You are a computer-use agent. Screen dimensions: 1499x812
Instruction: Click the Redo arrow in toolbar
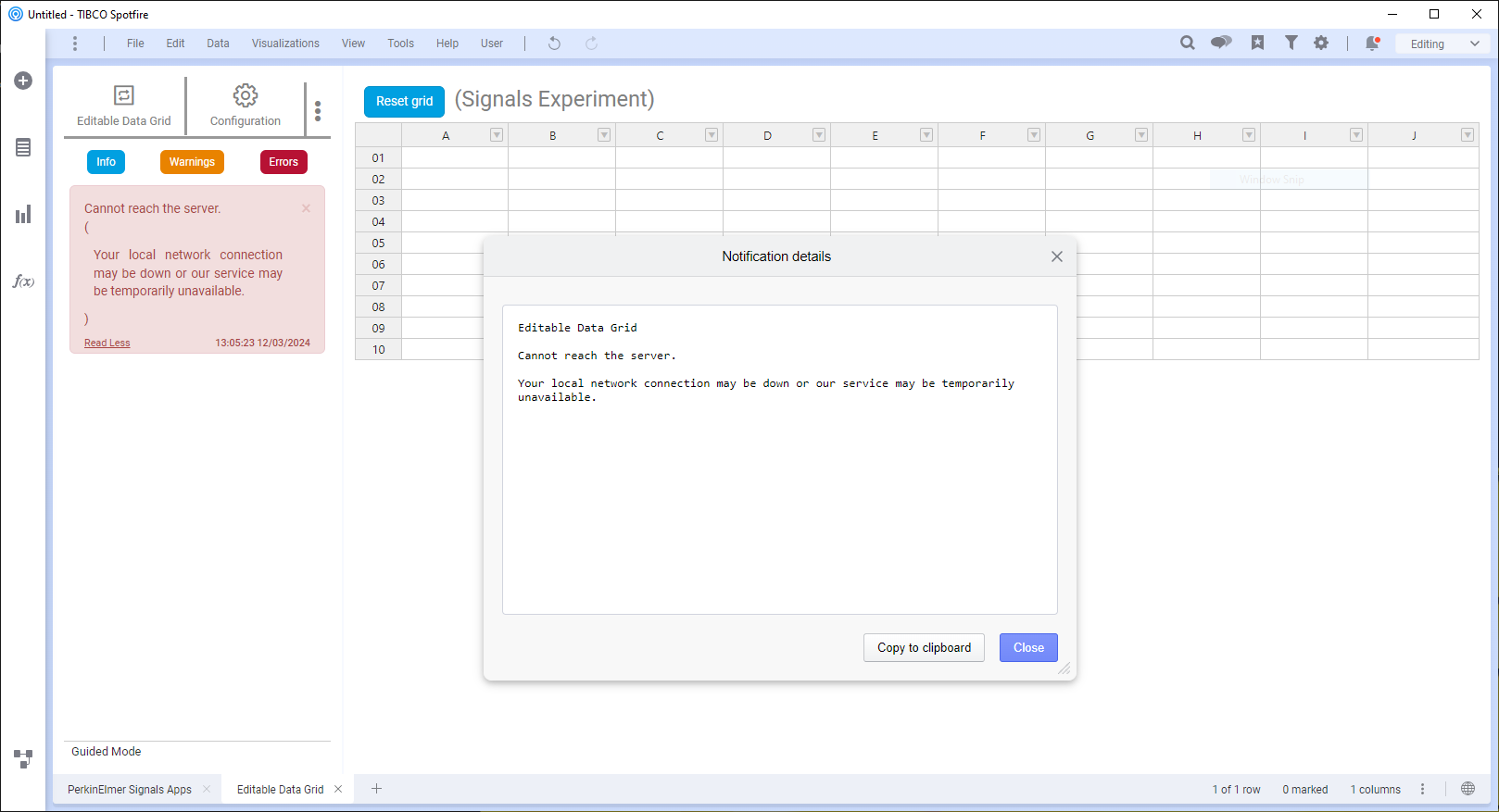pyautogui.click(x=591, y=44)
